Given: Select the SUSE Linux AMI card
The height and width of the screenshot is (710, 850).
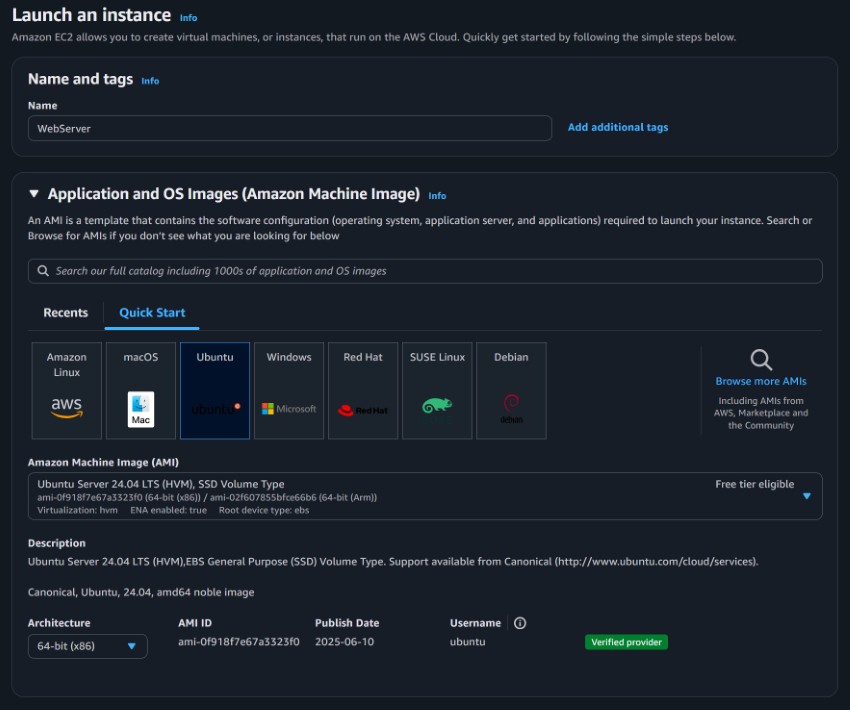Looking at the screenshot, I should pos(437,389).
